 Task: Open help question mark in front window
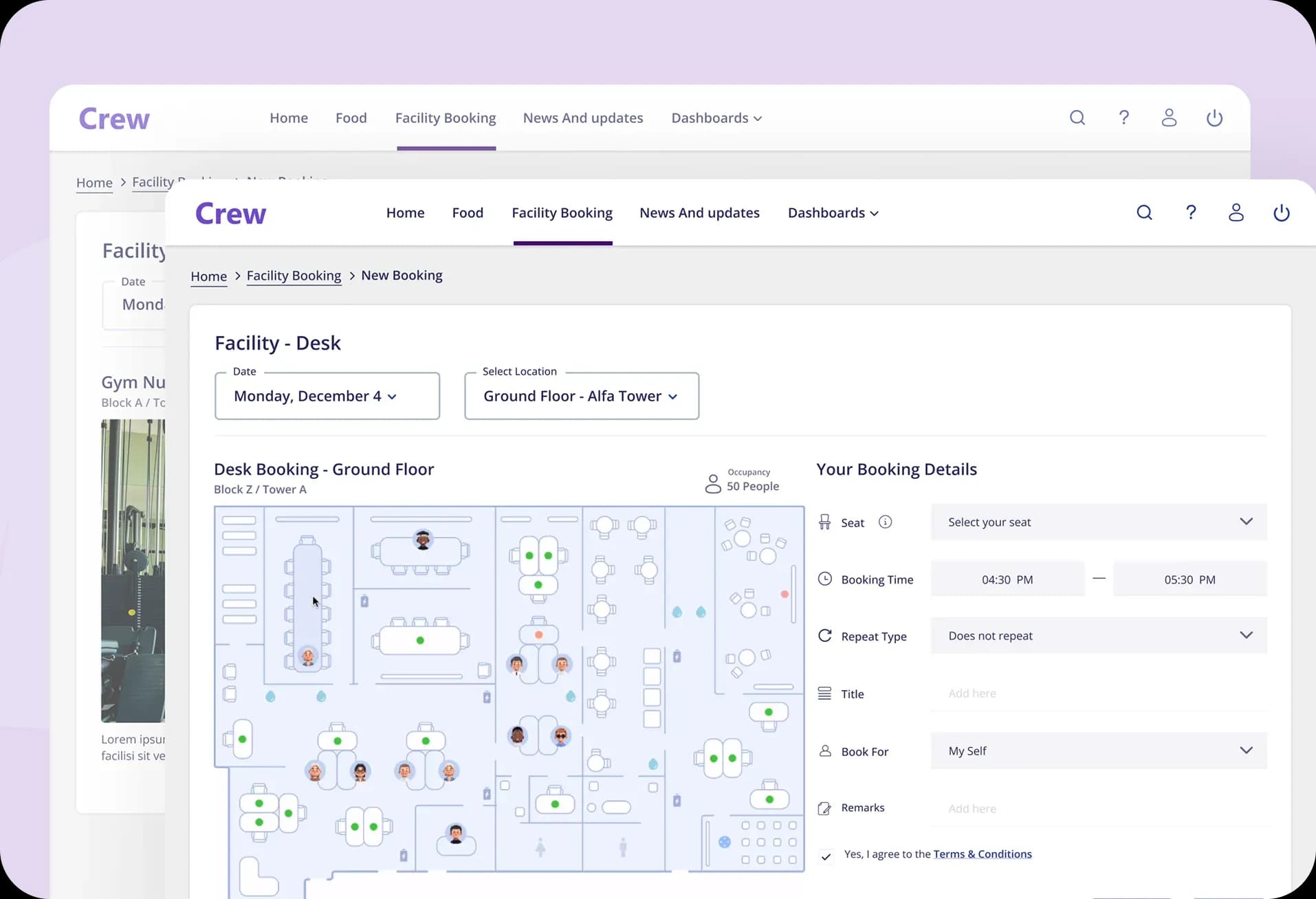coord(1191,213)
